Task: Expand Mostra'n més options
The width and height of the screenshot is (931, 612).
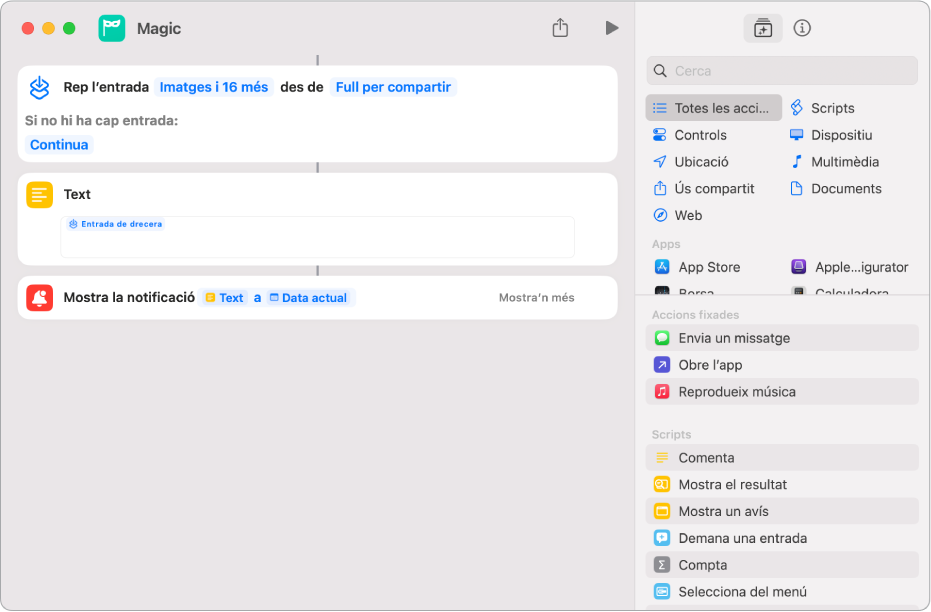Action: pos(537,298)
